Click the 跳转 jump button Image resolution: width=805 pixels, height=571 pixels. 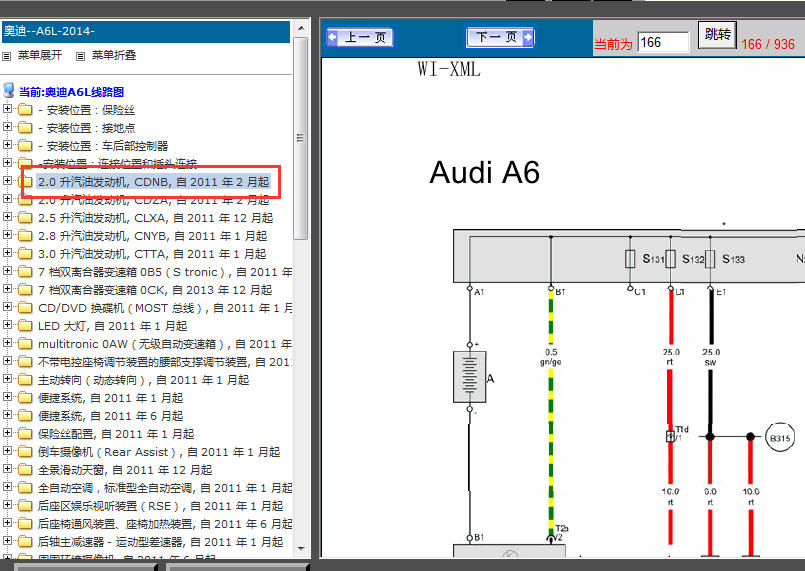pyautogui.click(x=717, y=35)
